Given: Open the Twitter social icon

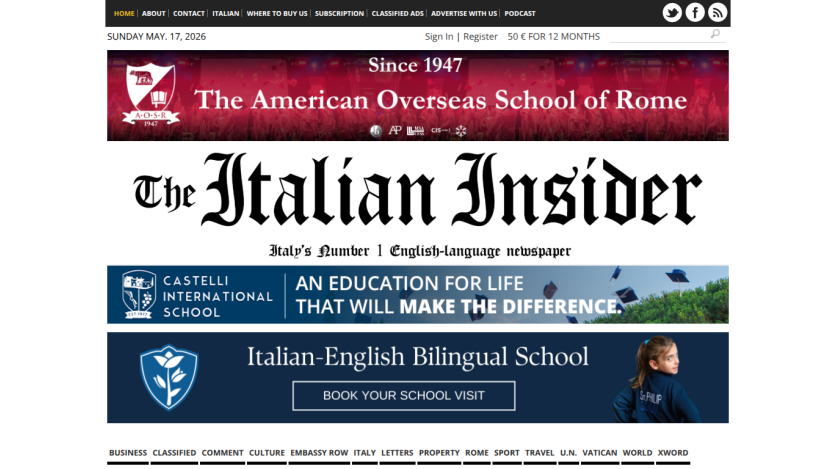Looking at the screenshot, I should coord(672,12).
